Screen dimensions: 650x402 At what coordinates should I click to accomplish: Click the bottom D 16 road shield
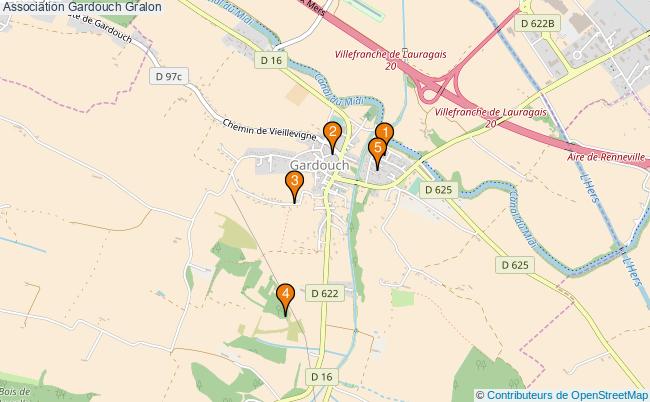coord(322,377)
